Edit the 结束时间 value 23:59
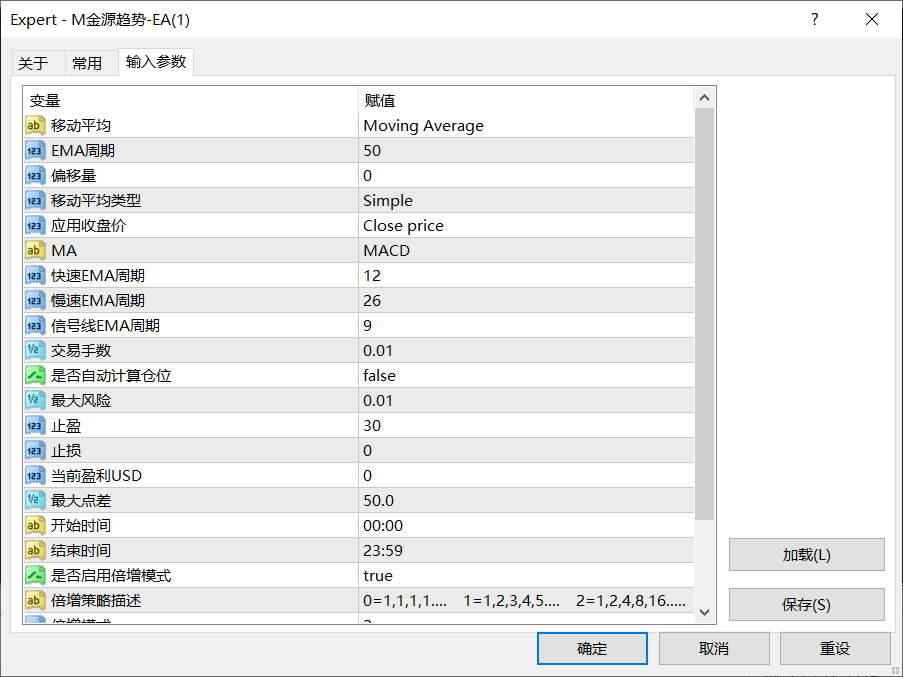 [526, 551]
